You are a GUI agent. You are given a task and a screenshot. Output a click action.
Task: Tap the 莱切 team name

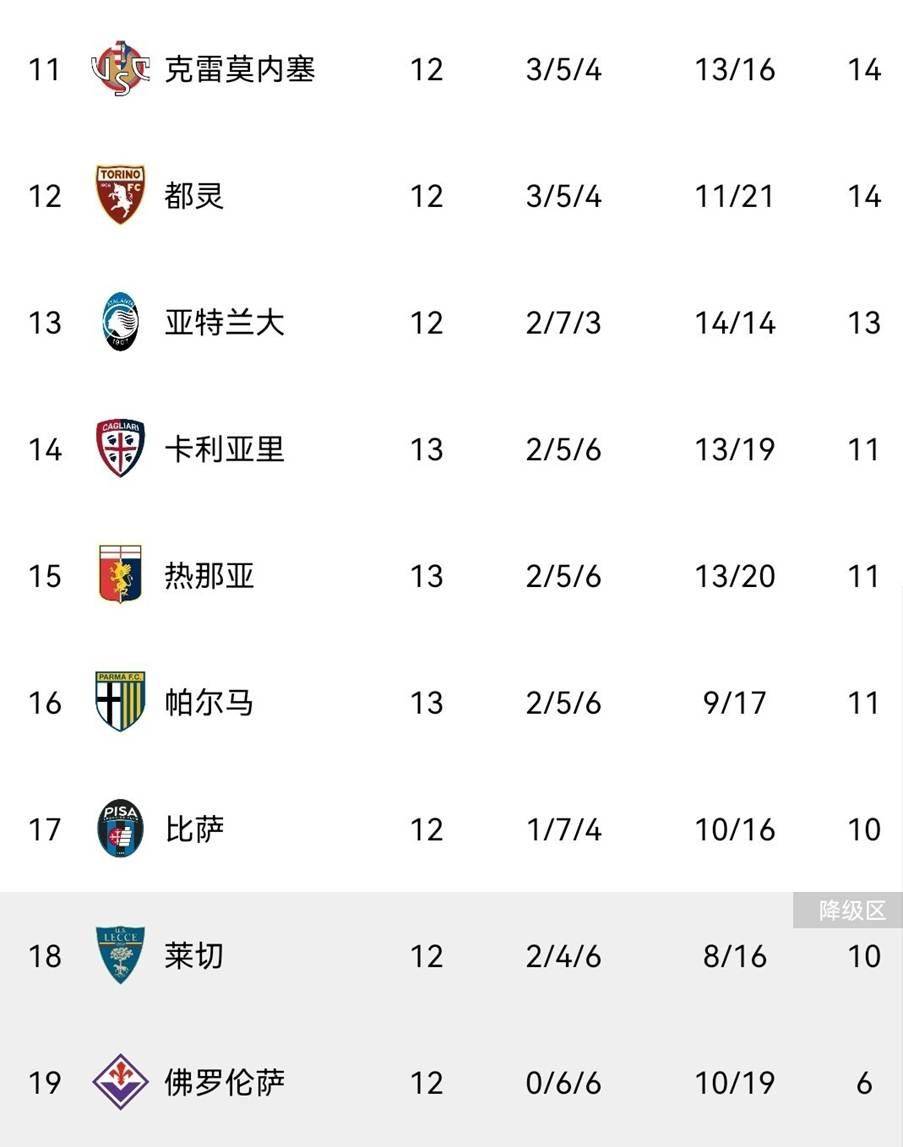(194, 956)
